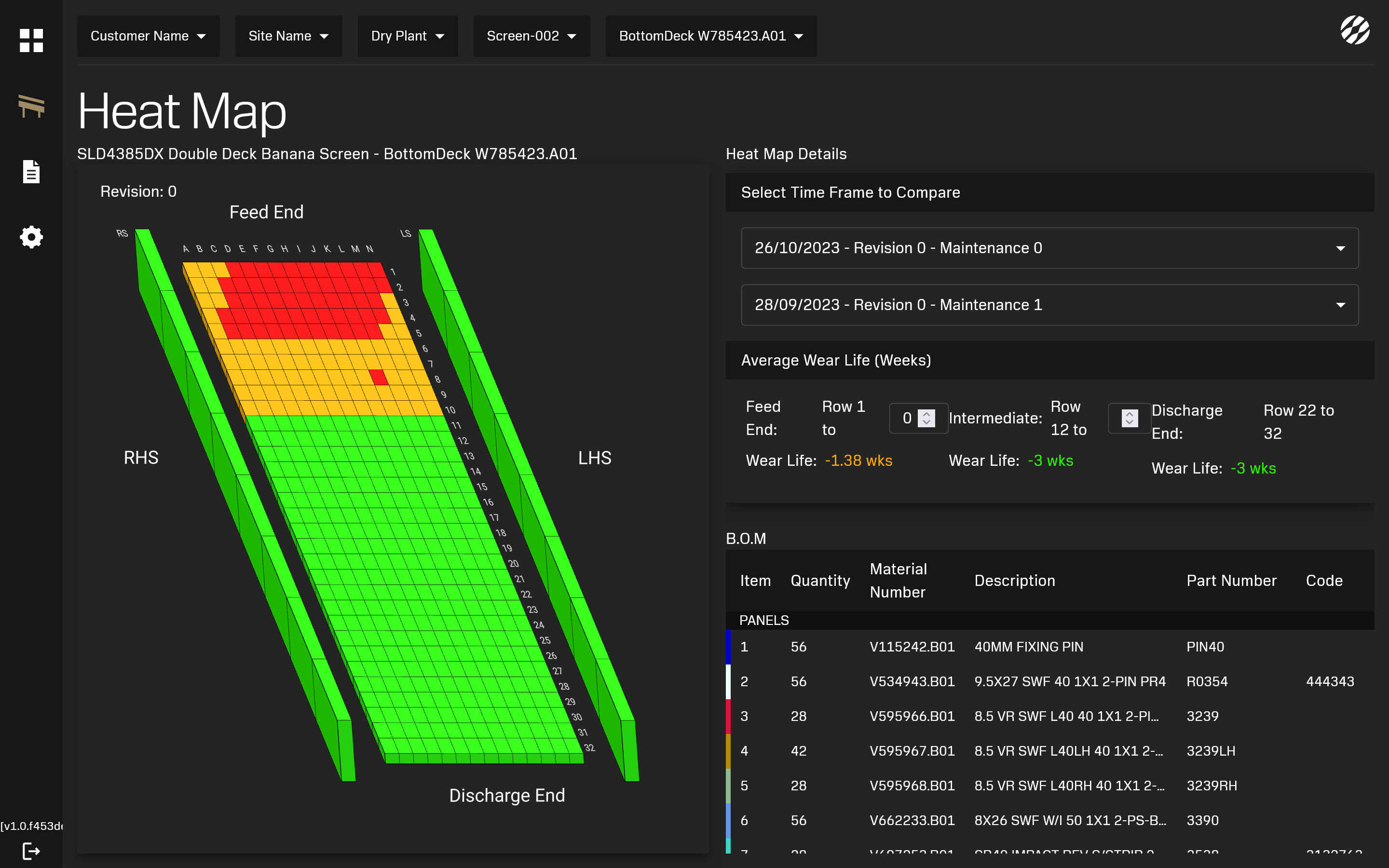1389x868 pixels.
Task: Click the isolated red panel in row 8
Action: click(x=379, y=377)
